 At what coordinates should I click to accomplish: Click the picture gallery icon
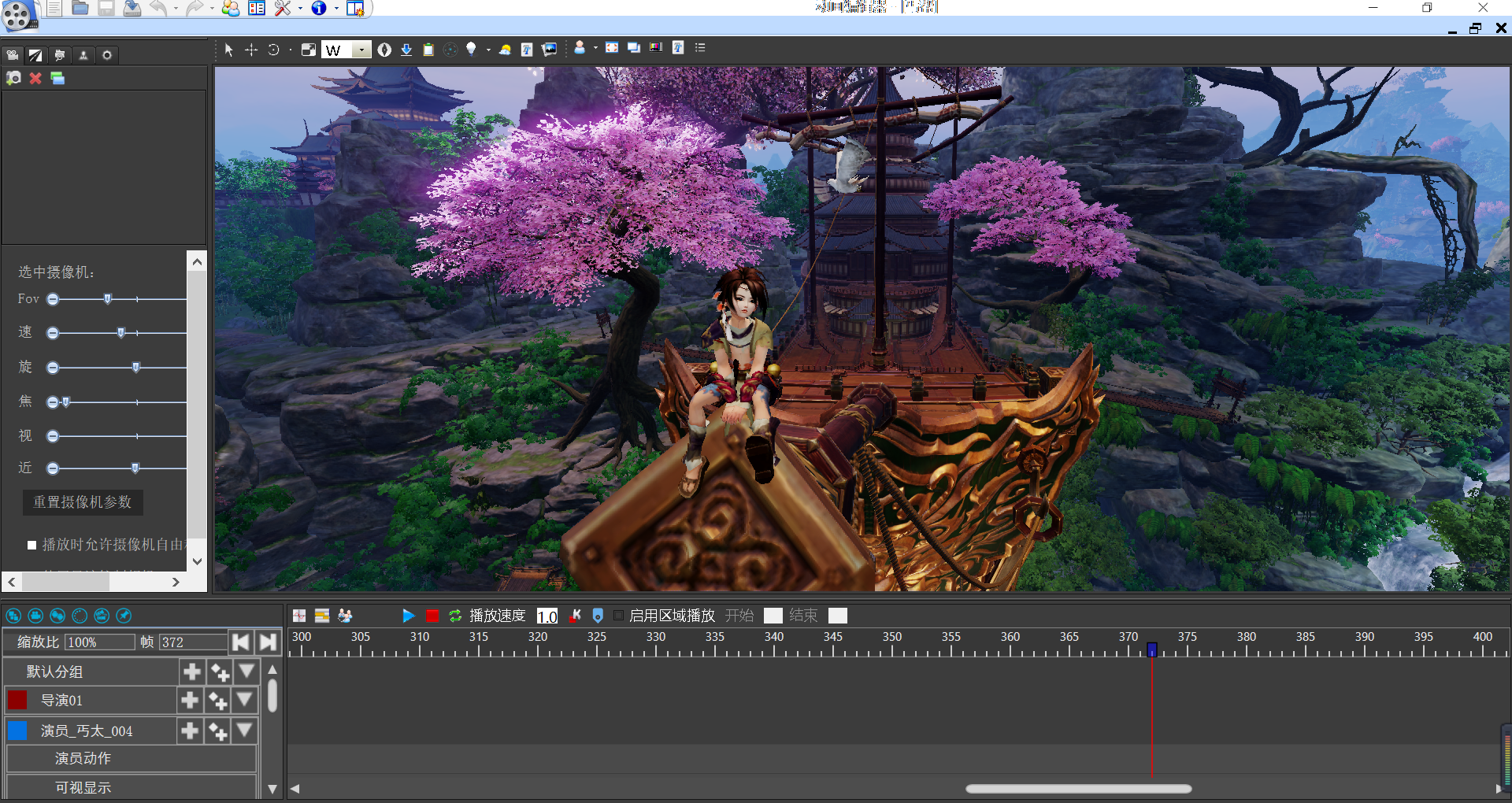click(x=550, y=49)
